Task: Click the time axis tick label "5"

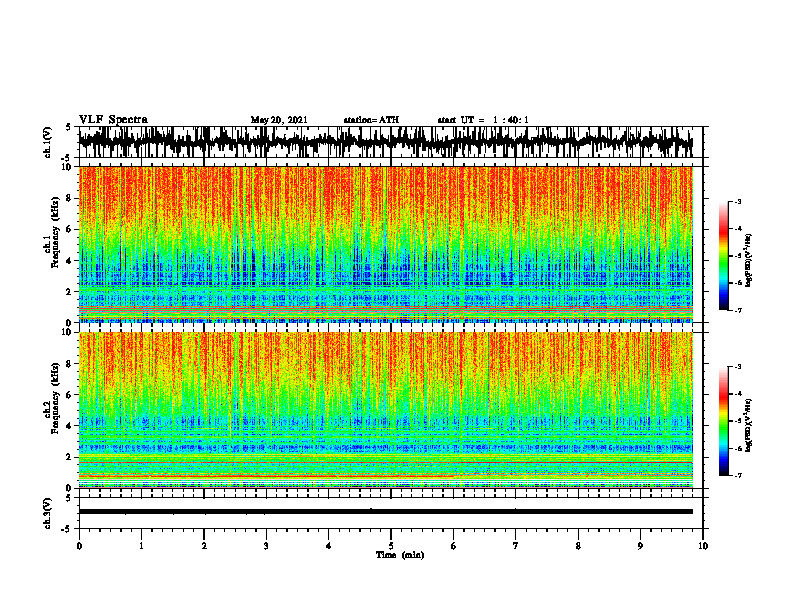Action: coord(391,546)
